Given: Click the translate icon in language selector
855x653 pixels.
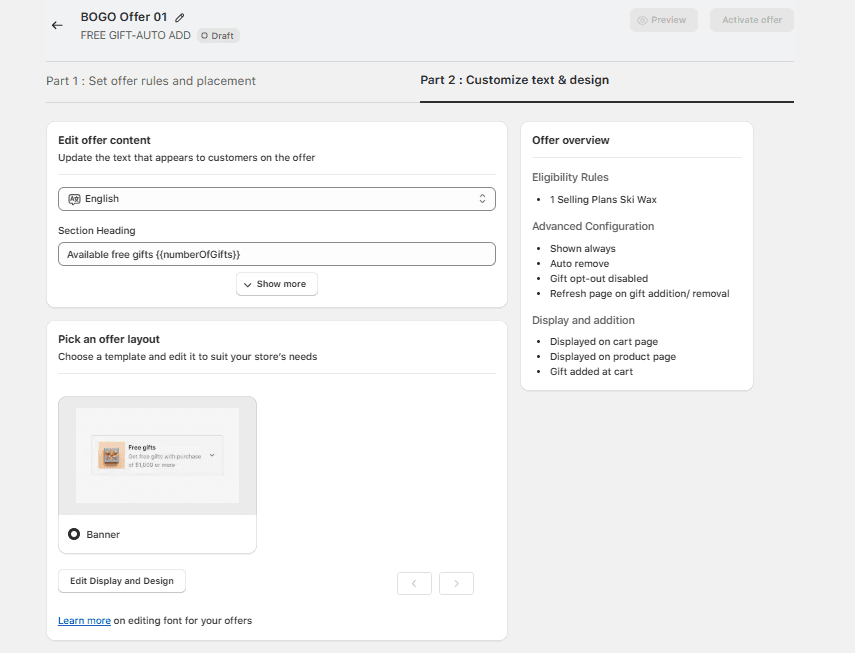Looking at the screenshot, I should click(74, 199).
